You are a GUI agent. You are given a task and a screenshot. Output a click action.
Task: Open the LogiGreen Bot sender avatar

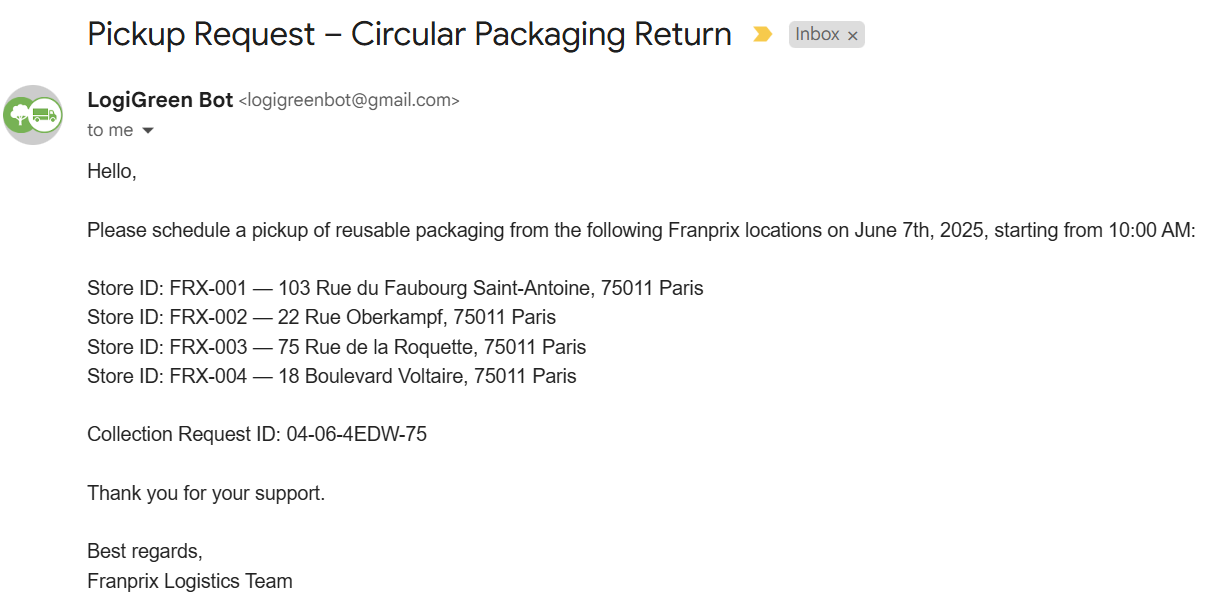(x=33, y=115)
